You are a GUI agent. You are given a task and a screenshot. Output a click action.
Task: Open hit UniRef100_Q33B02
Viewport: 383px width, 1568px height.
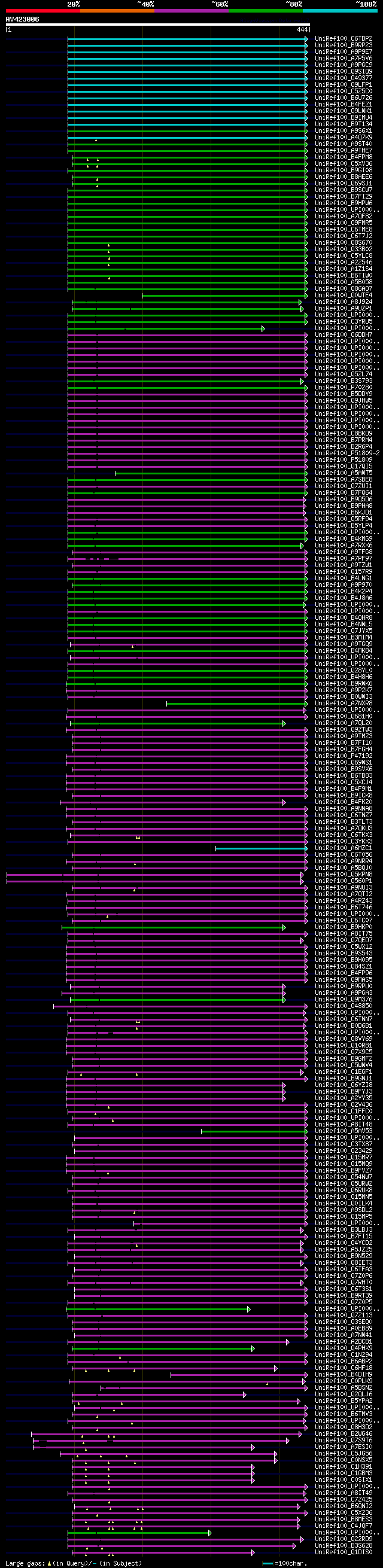pos(344,249)
